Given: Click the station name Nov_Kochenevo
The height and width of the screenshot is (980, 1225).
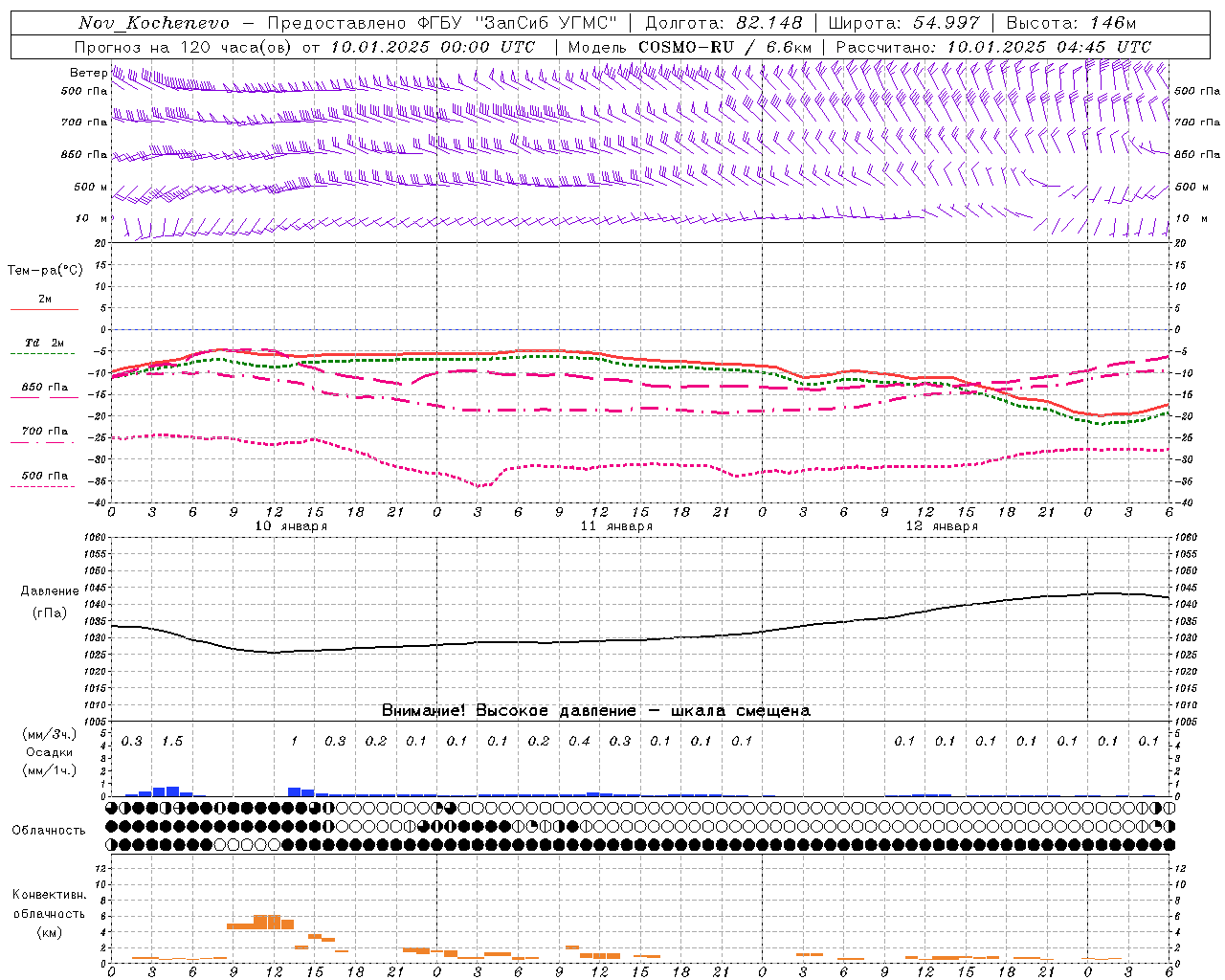Looking at the screenshot, I should 154,23.
